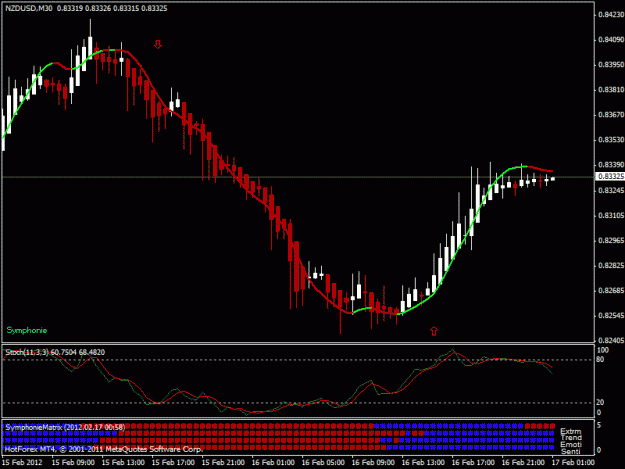Click the 0.82825 price scale value
Viewport: 625px width, 469px height.
(611, 266)
